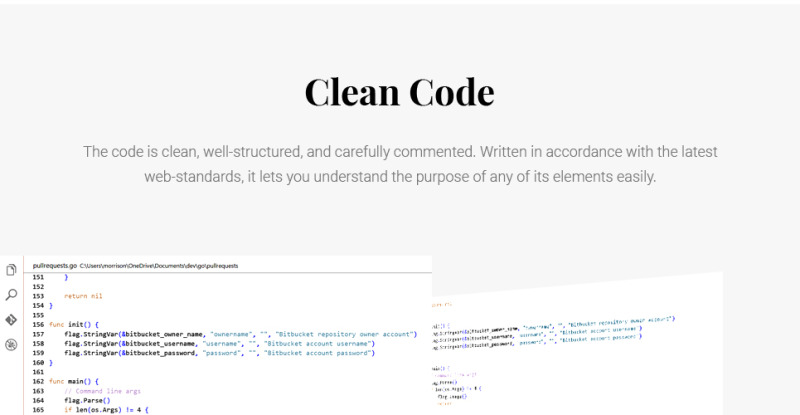Click the paragraph about latest web-standards
Image resolution: width=800 pixels, height=415 pixels.
[x=400, y=164]
